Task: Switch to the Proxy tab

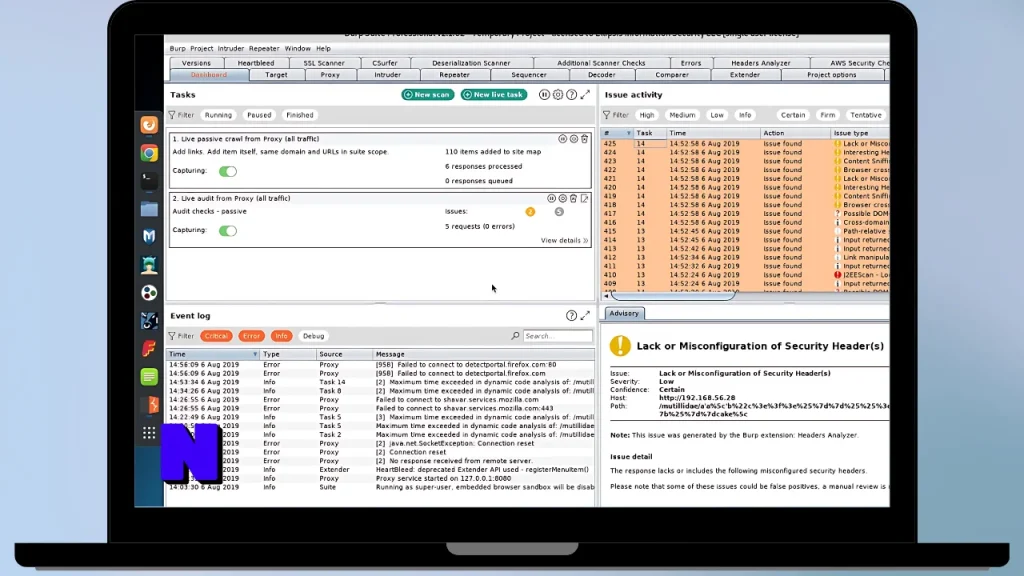Action: click(x=330, y=75)
